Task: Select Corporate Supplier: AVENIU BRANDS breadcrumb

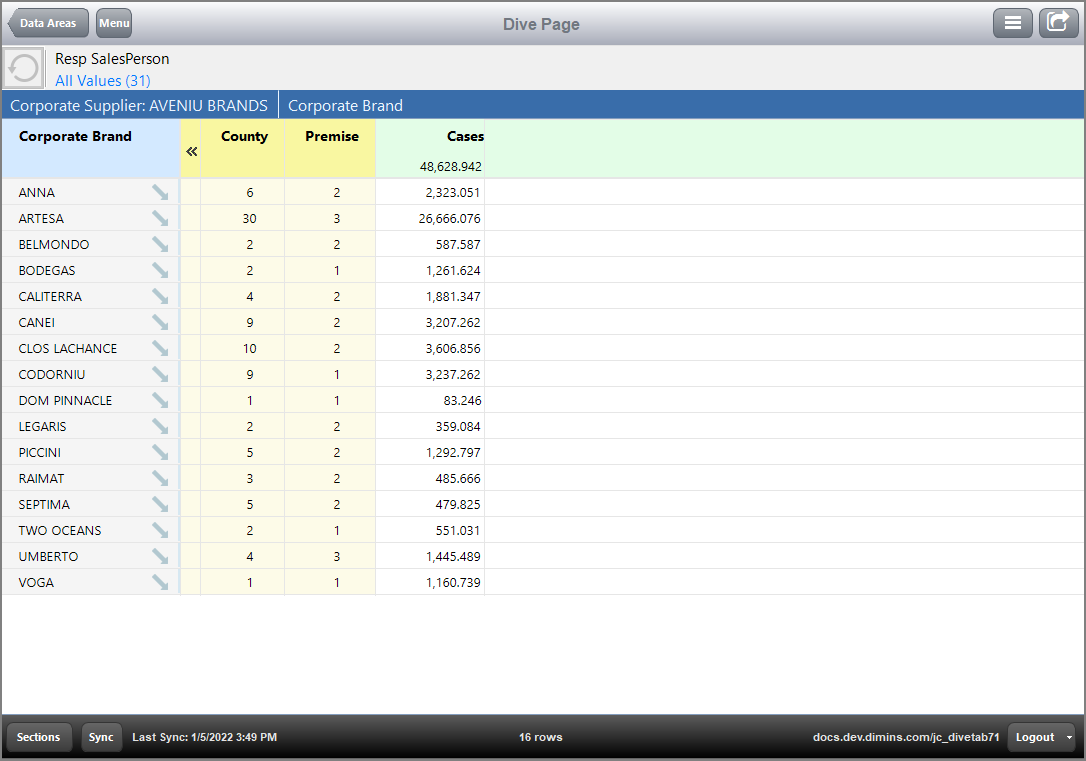Action: point(139,105)
